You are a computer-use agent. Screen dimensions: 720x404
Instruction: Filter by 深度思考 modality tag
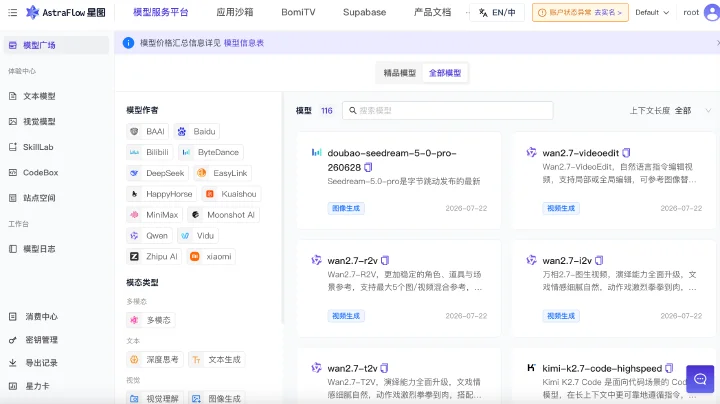point(155,359)
